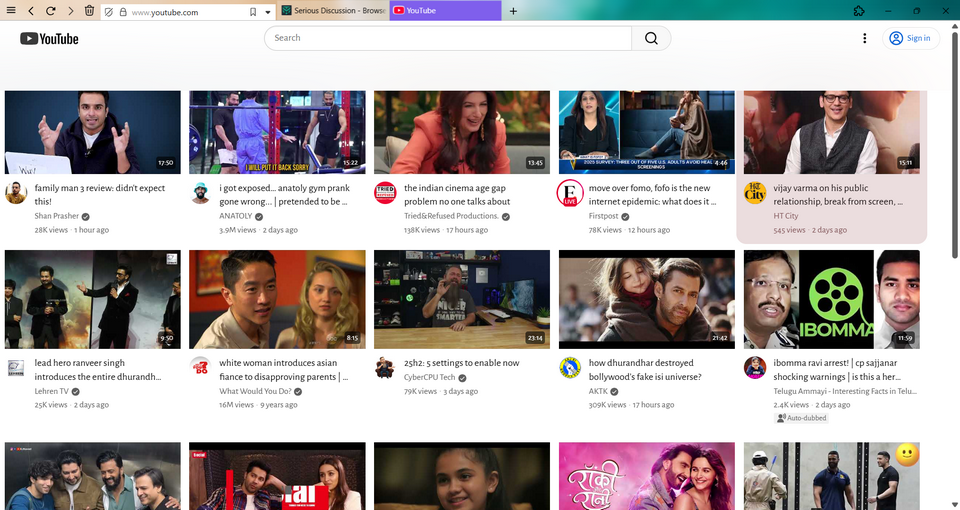Click Shan Prasher channel avatar
Screen dimensions: 960x510
(16, 193)
